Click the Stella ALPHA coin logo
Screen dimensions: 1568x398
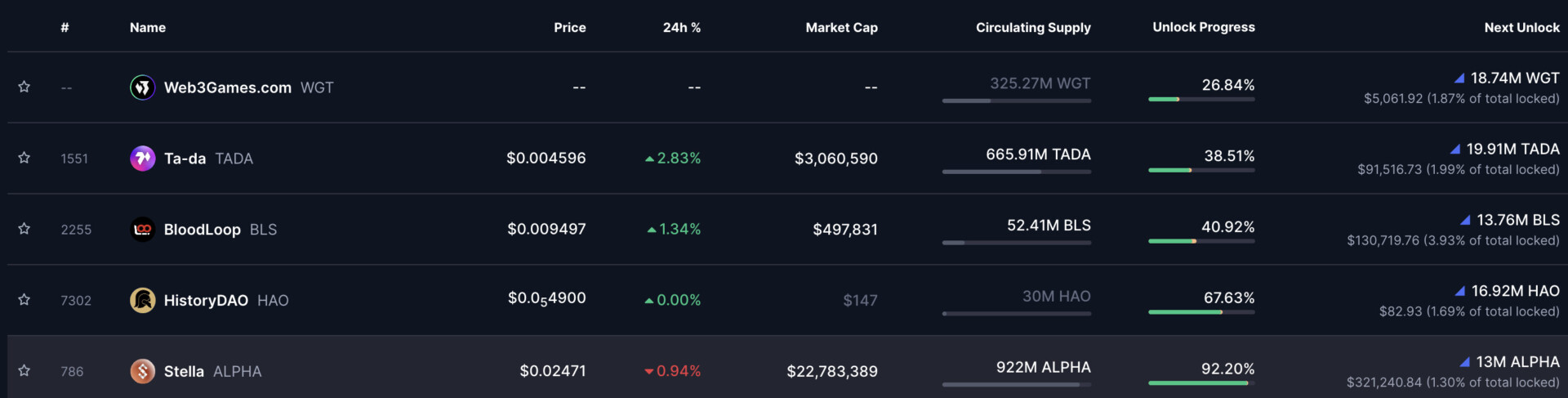coord(143,372)
